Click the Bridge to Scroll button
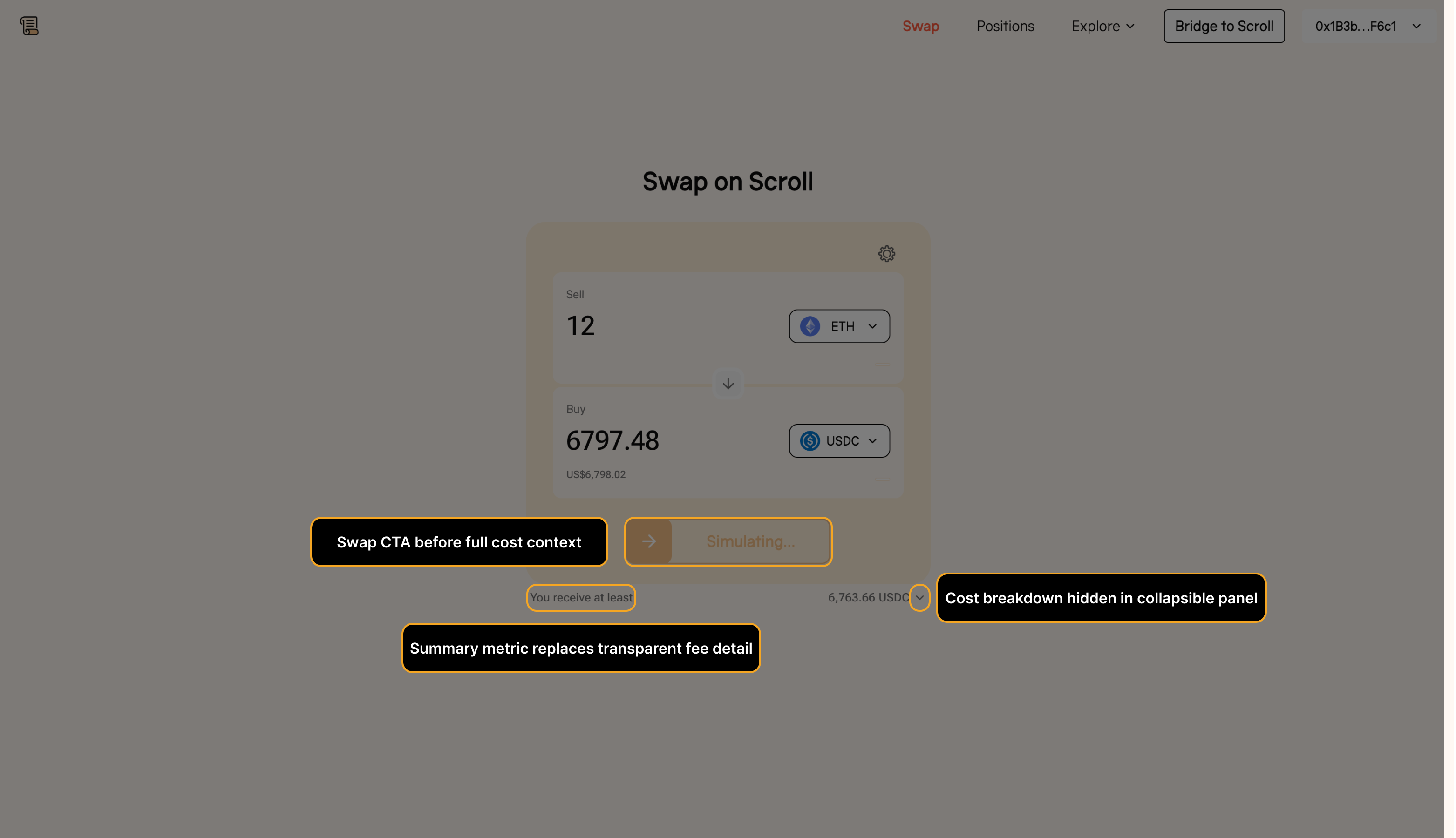This screenshot has height=838, width=1456. (x=1224, y=26)
